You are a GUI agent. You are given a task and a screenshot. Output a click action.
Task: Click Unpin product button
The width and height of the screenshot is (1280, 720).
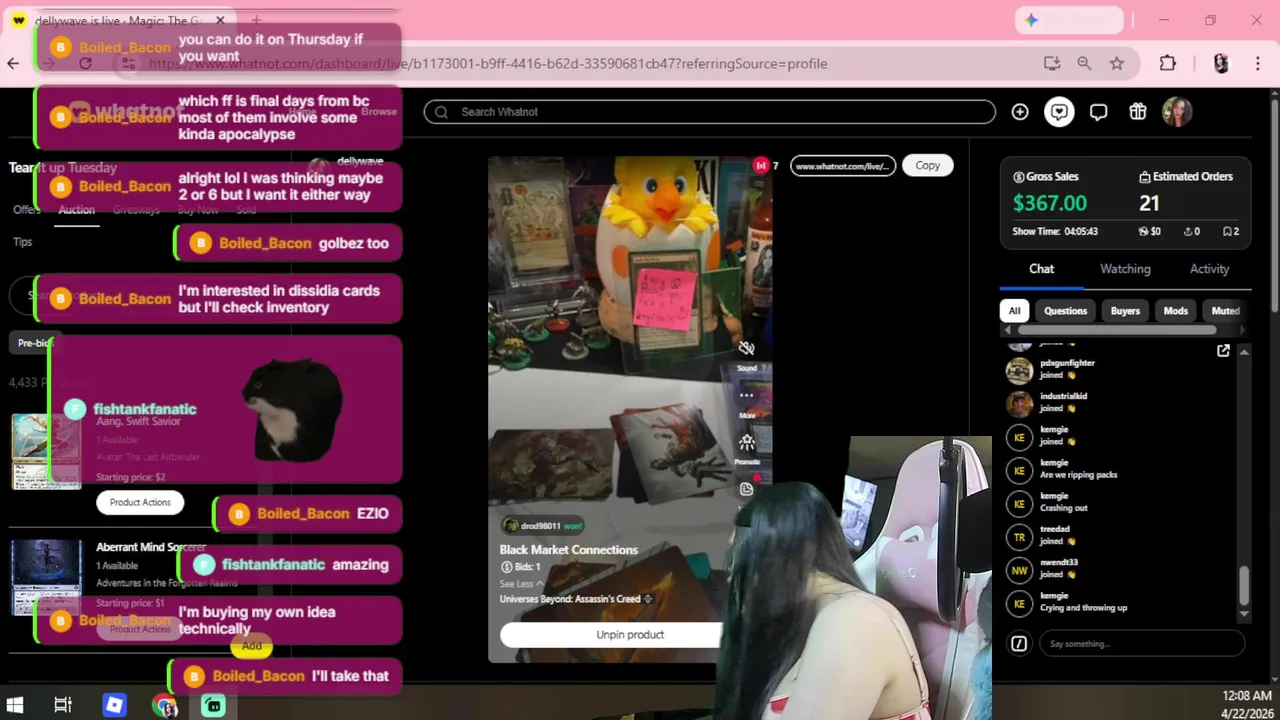610,634
